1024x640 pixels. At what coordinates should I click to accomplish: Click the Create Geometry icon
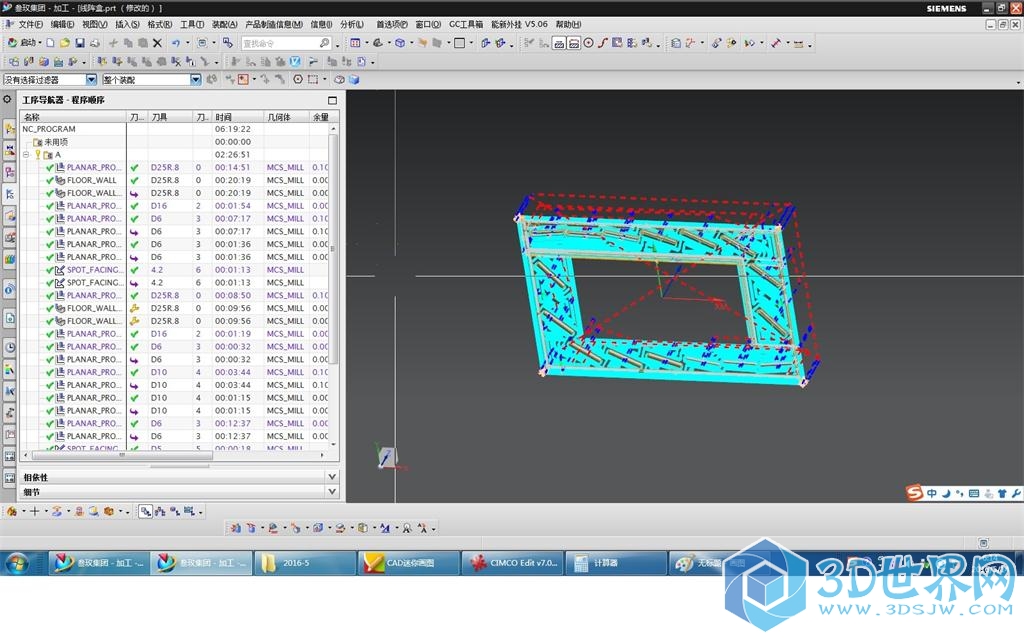click(x=43, y=61)
